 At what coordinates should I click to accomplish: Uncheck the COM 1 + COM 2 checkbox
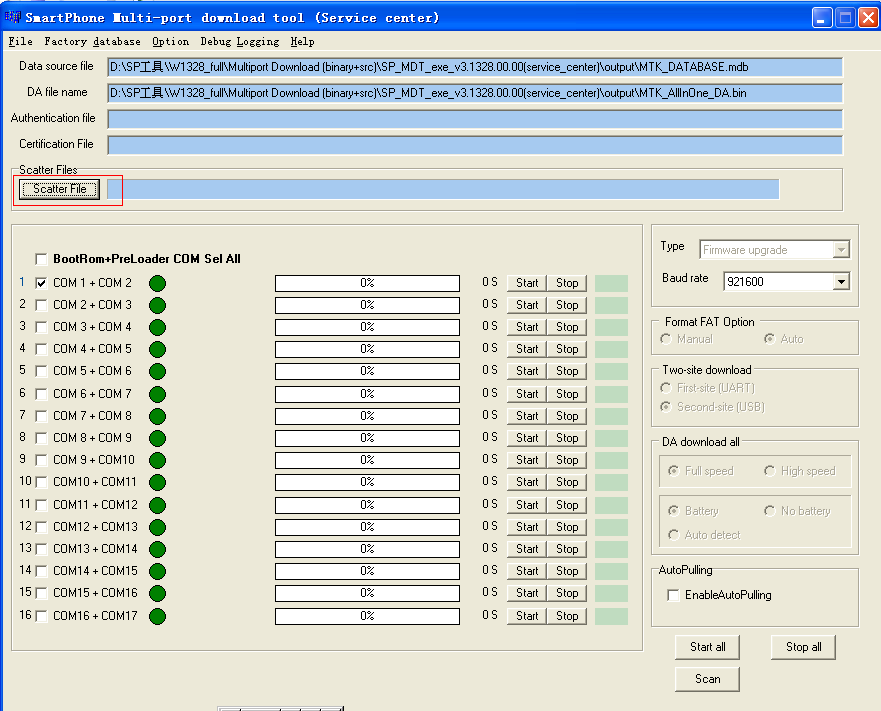pos(41,283)
